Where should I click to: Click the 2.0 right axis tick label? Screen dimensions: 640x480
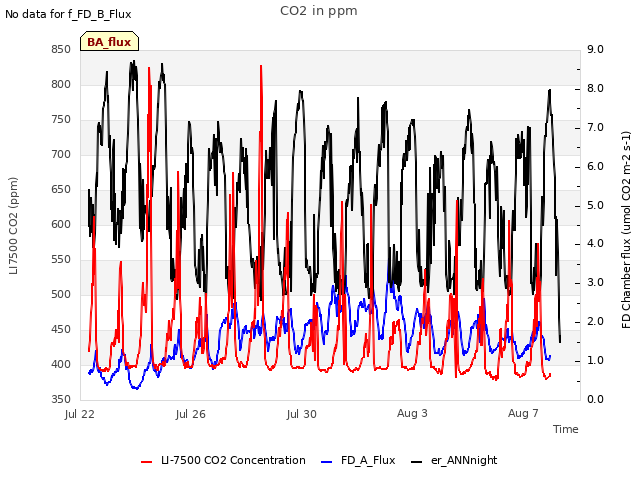(596, 322)
